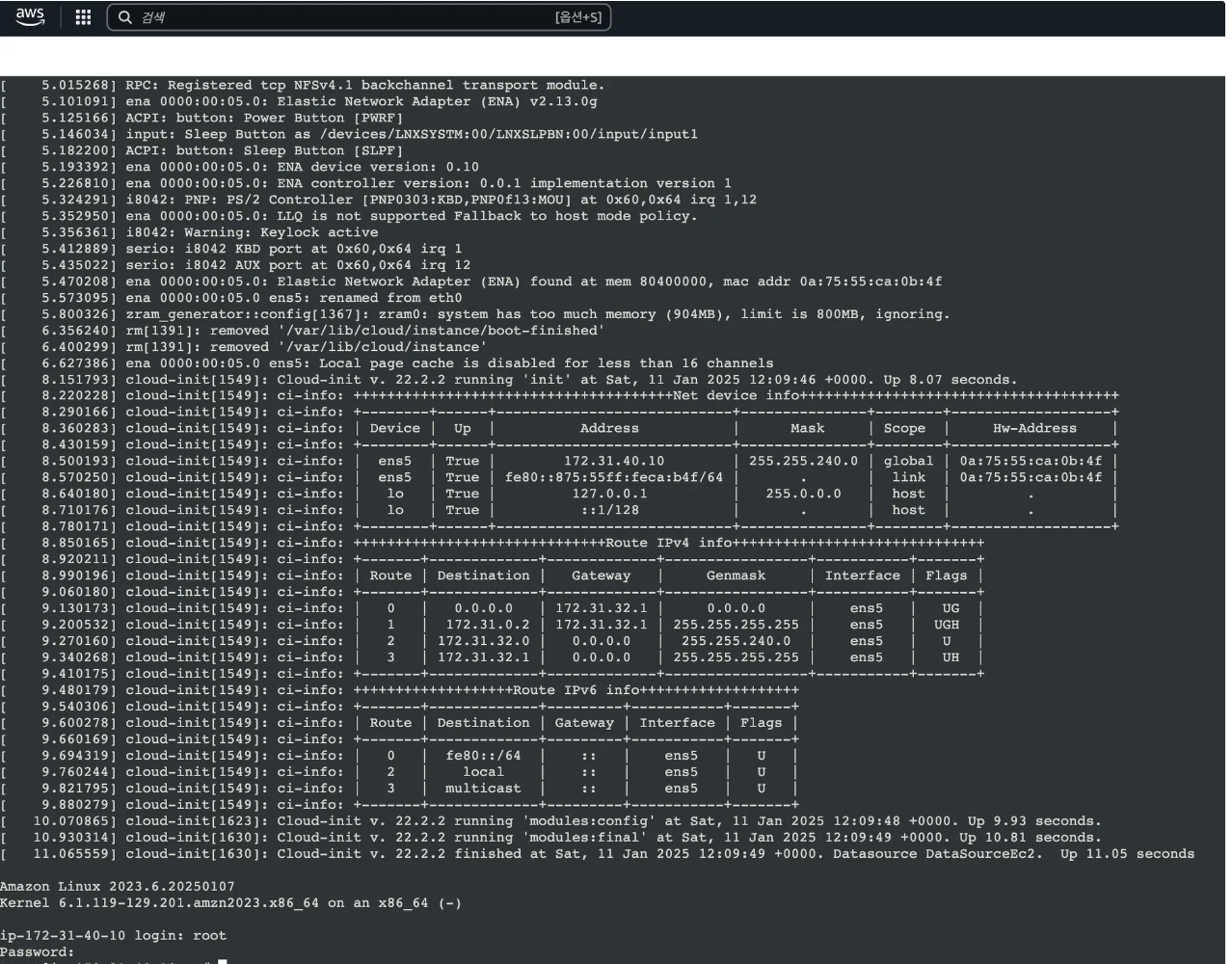This screenshot has height=964, width=1232.
Task: Click the zram_generator config log line
Action: click(x=475, y=314)
